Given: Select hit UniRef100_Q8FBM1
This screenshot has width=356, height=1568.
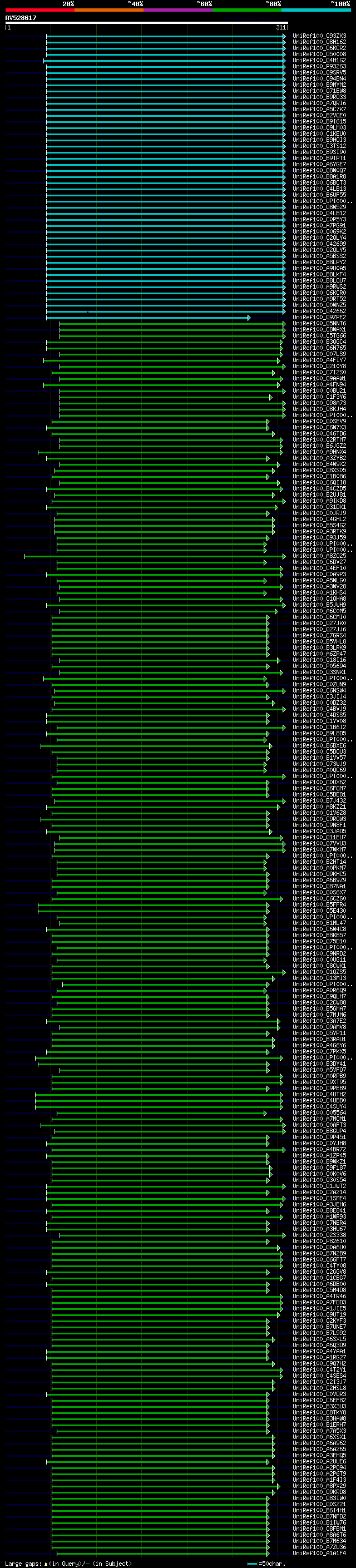Looking at the screenshot, I should coord(319,1529).
